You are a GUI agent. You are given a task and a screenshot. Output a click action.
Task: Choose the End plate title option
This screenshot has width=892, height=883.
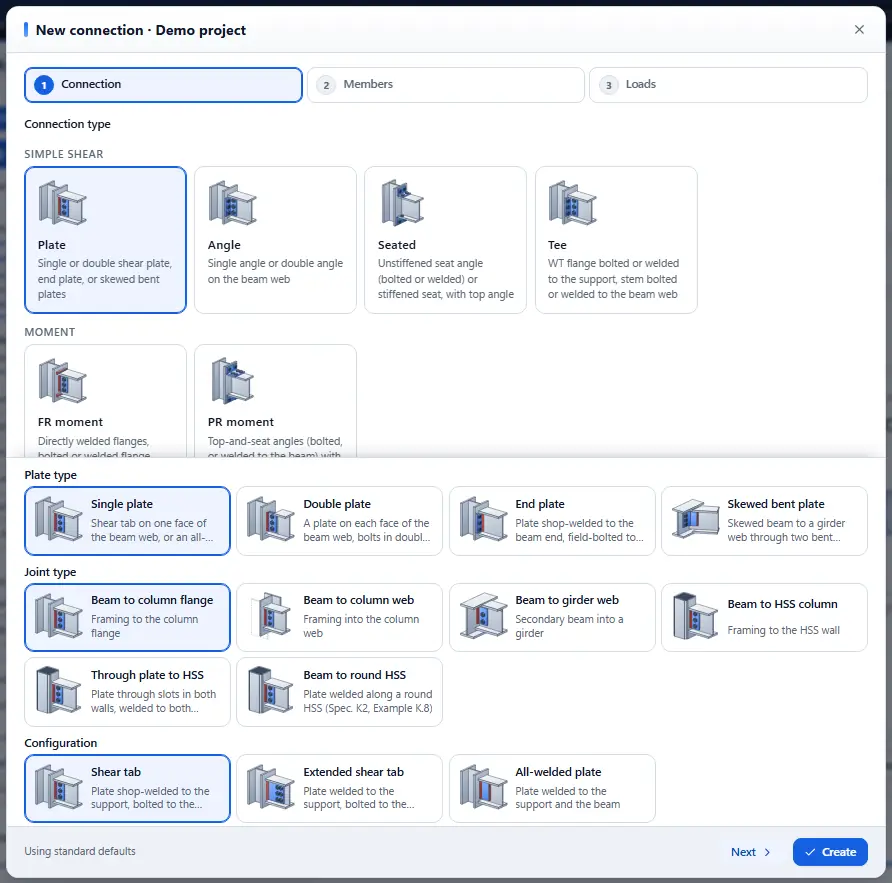[540, 504]
